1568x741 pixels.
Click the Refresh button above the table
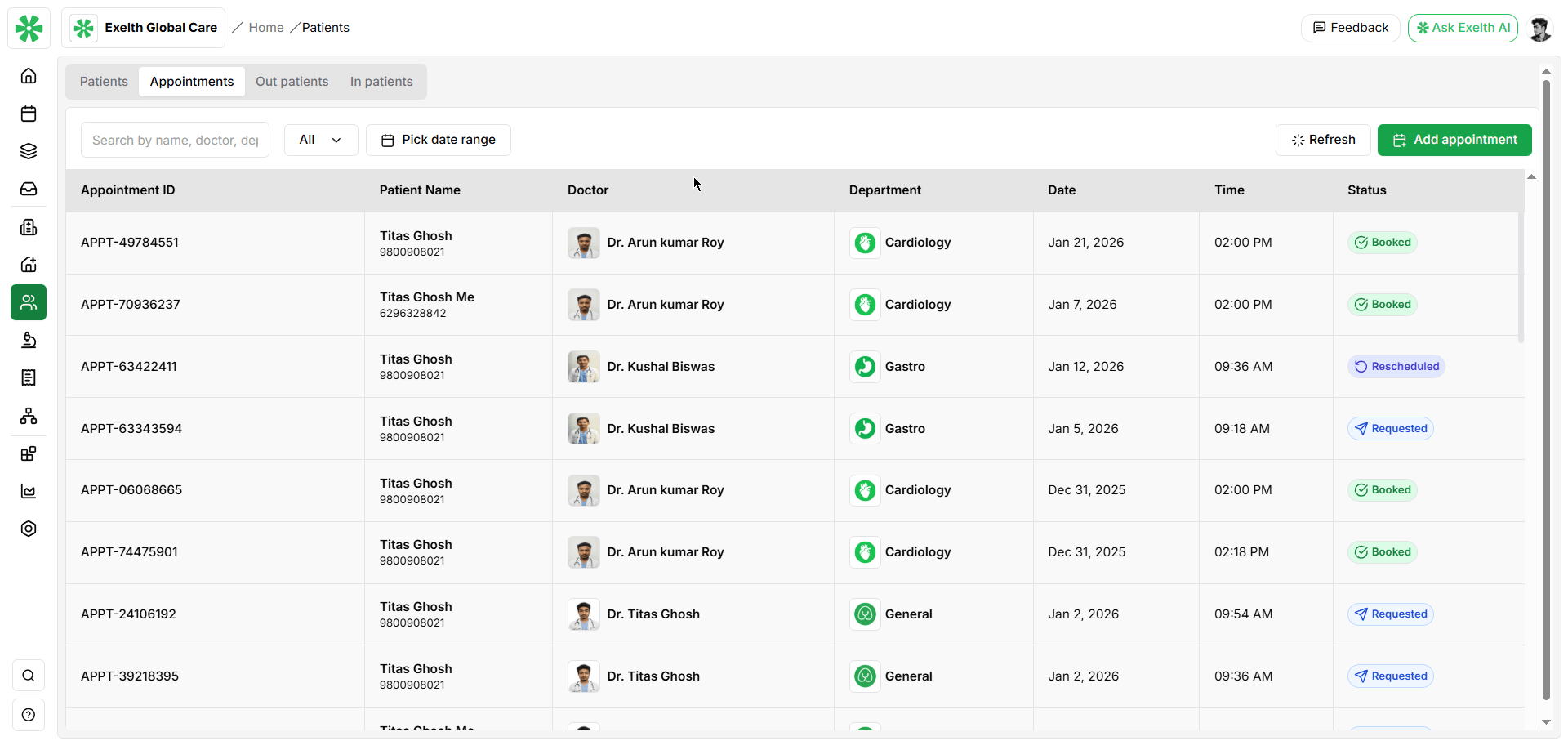tap(1322, 140)
